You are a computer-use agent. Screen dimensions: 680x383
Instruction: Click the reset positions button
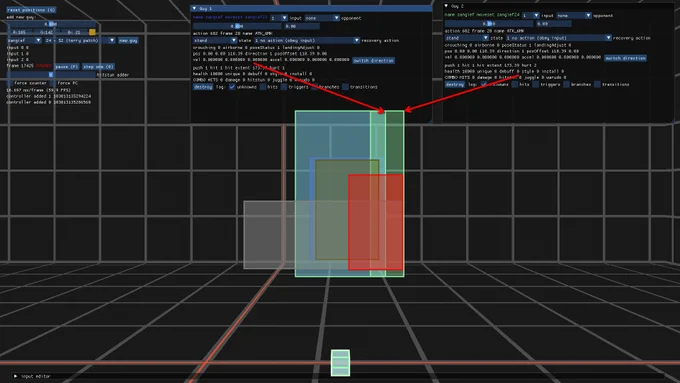click(31, 10)
